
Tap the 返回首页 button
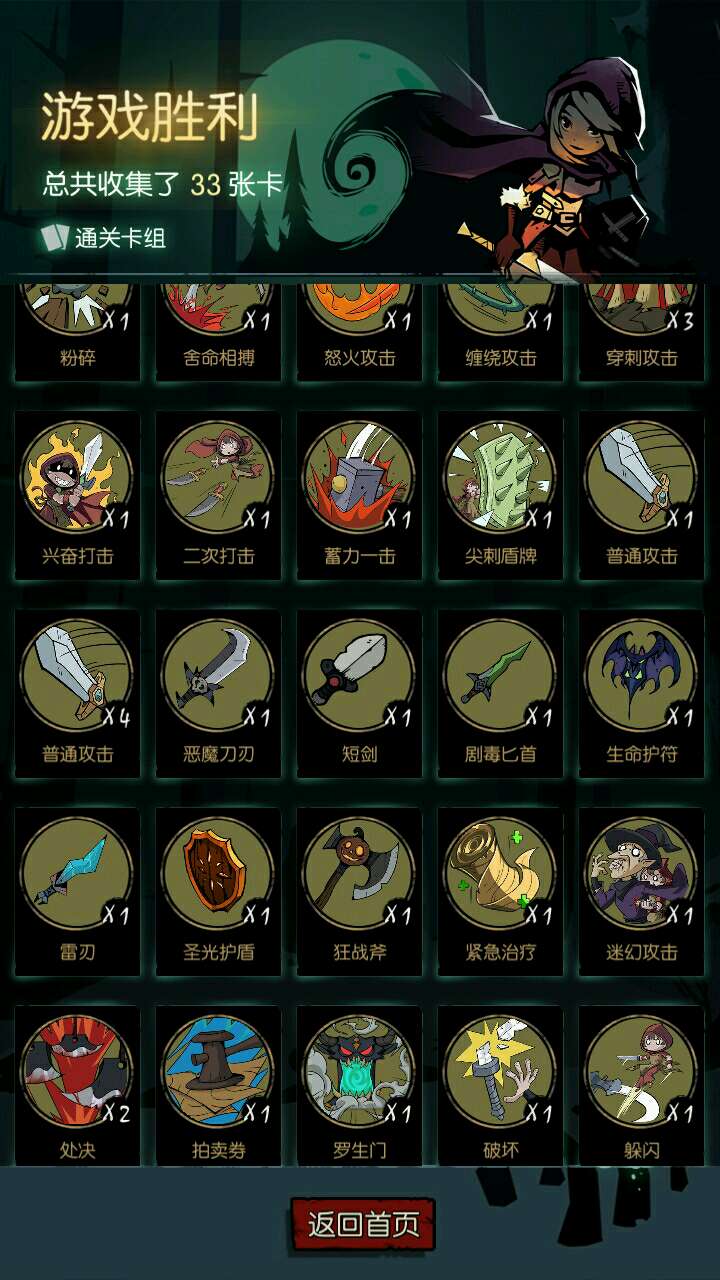click(363, 1224)
